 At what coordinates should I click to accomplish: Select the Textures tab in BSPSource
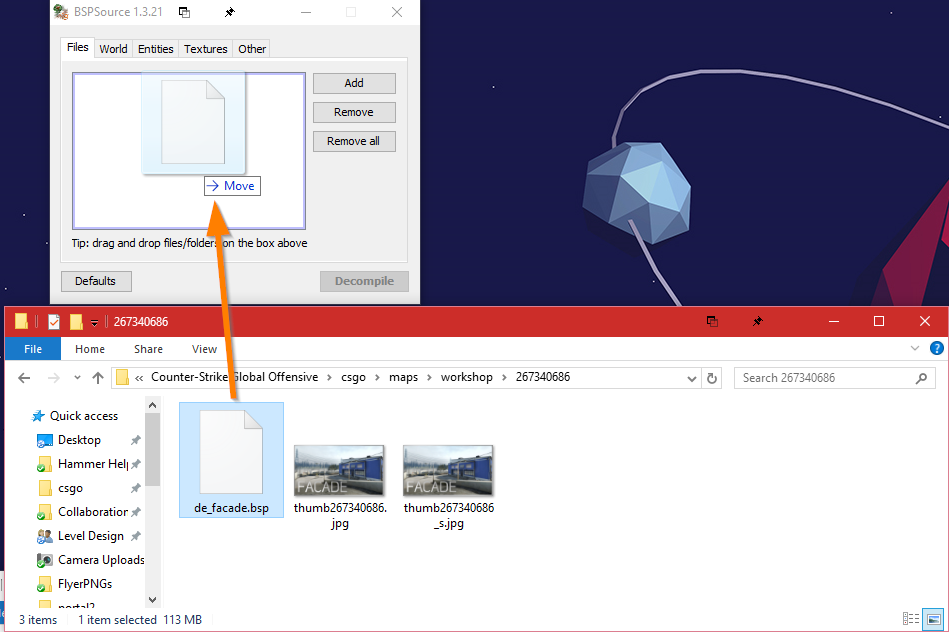click(x=206, y=48)
